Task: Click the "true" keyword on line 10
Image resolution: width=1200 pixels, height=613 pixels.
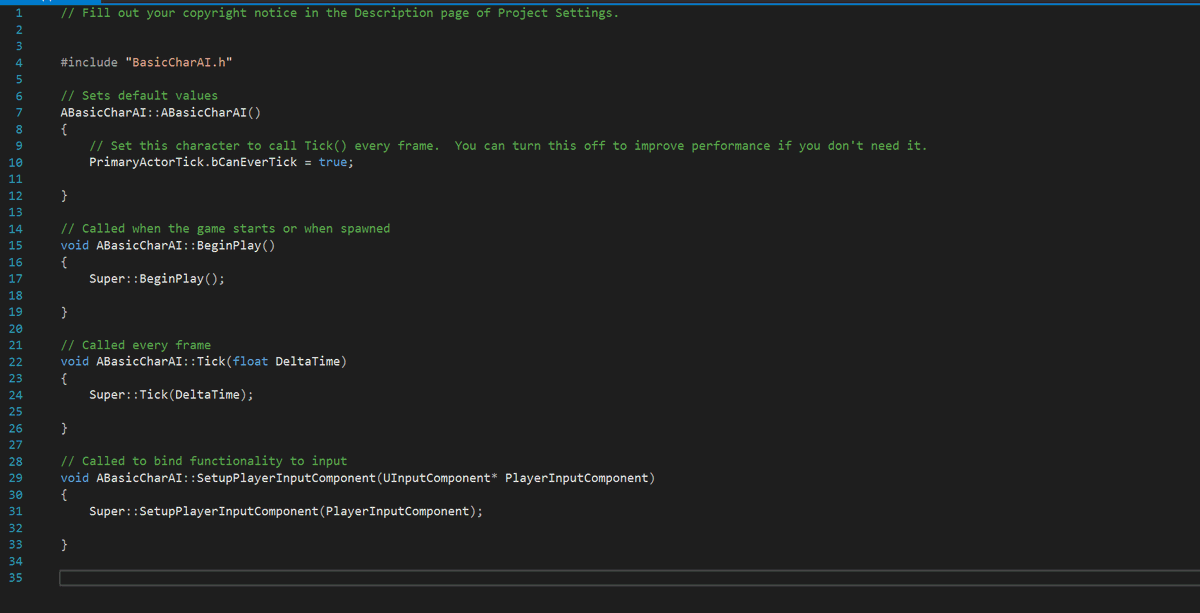Action: 333,162
